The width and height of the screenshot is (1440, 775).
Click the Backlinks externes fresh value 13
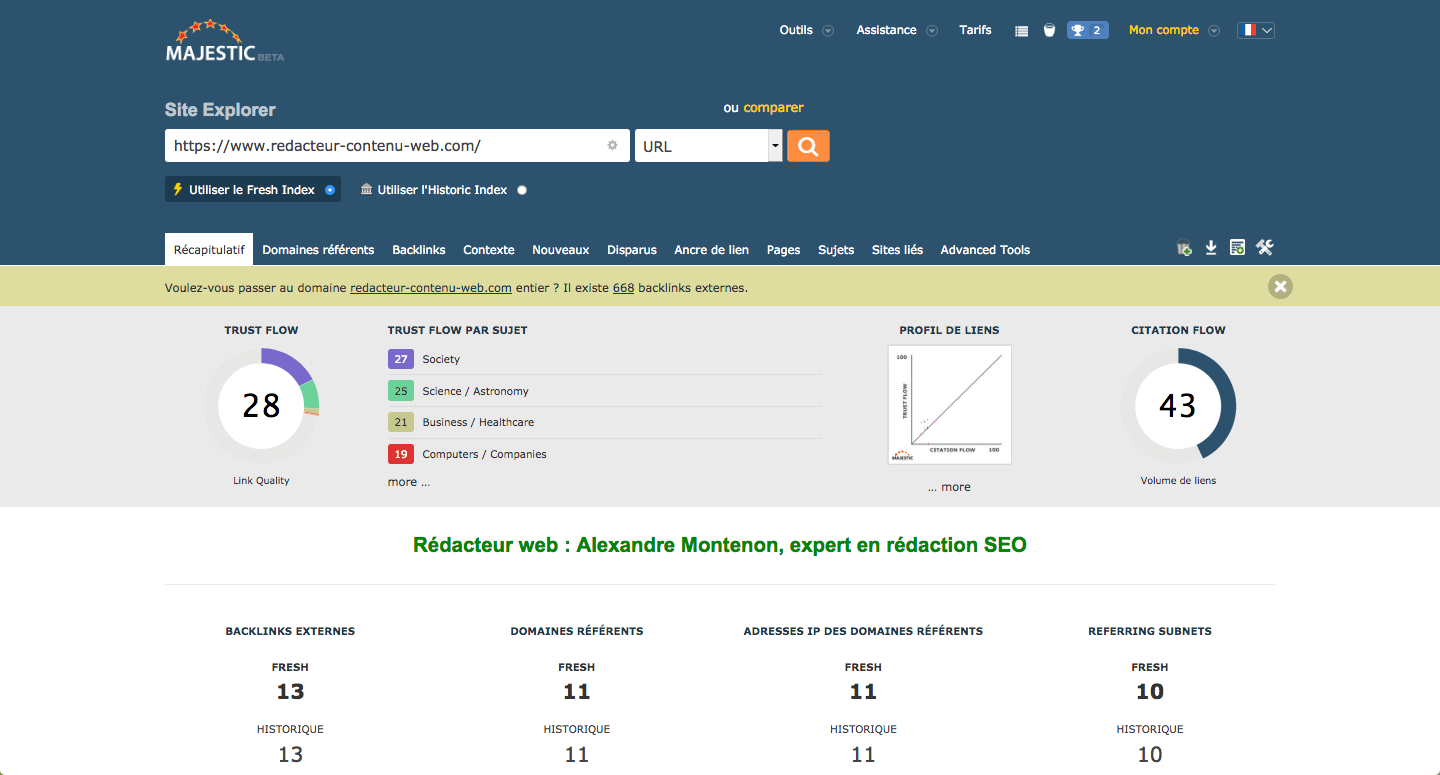coord(290,691)
